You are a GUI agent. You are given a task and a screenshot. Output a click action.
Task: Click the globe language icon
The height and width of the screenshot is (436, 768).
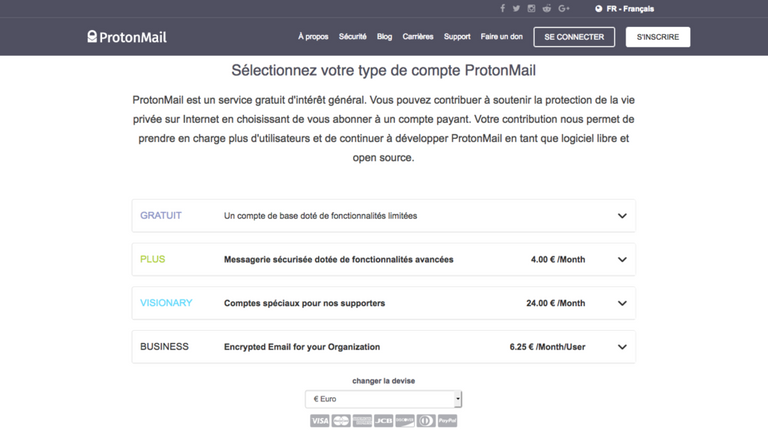point(599,9)
